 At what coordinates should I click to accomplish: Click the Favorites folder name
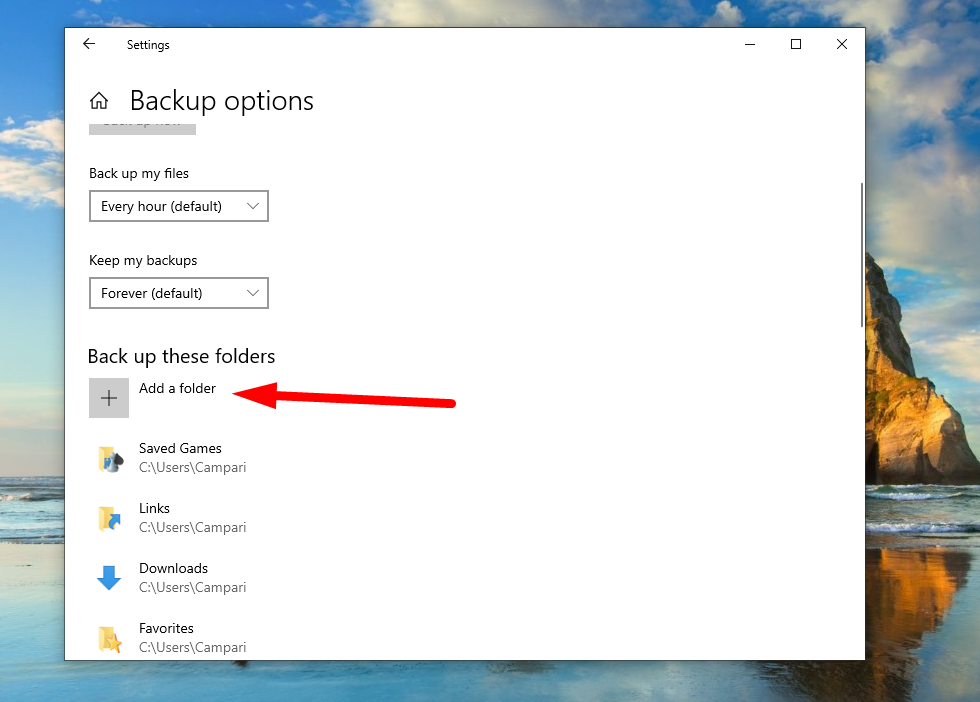coord(166,628)
